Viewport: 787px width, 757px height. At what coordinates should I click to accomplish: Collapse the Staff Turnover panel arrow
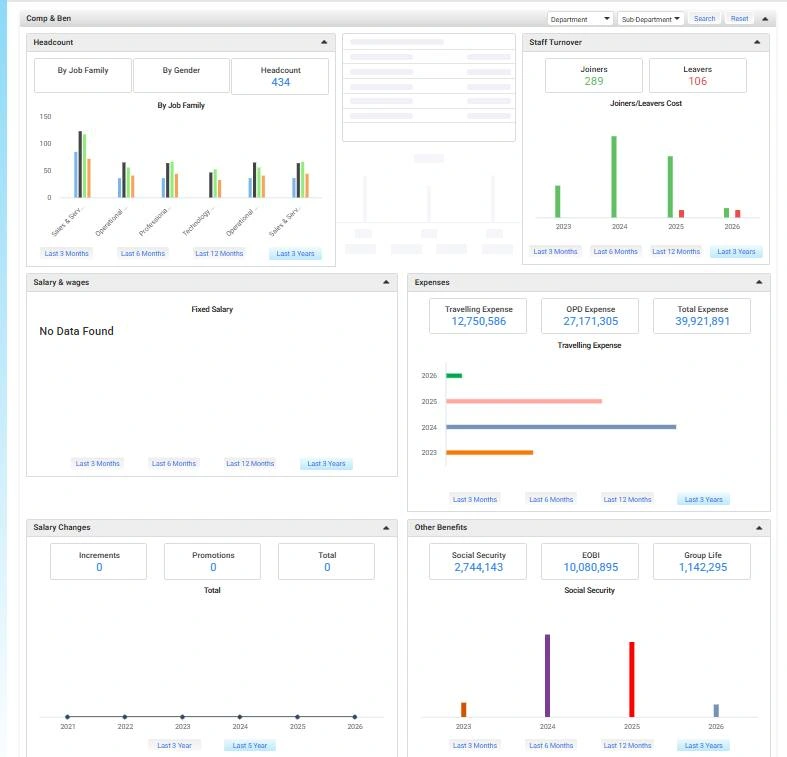coord(757,42)
